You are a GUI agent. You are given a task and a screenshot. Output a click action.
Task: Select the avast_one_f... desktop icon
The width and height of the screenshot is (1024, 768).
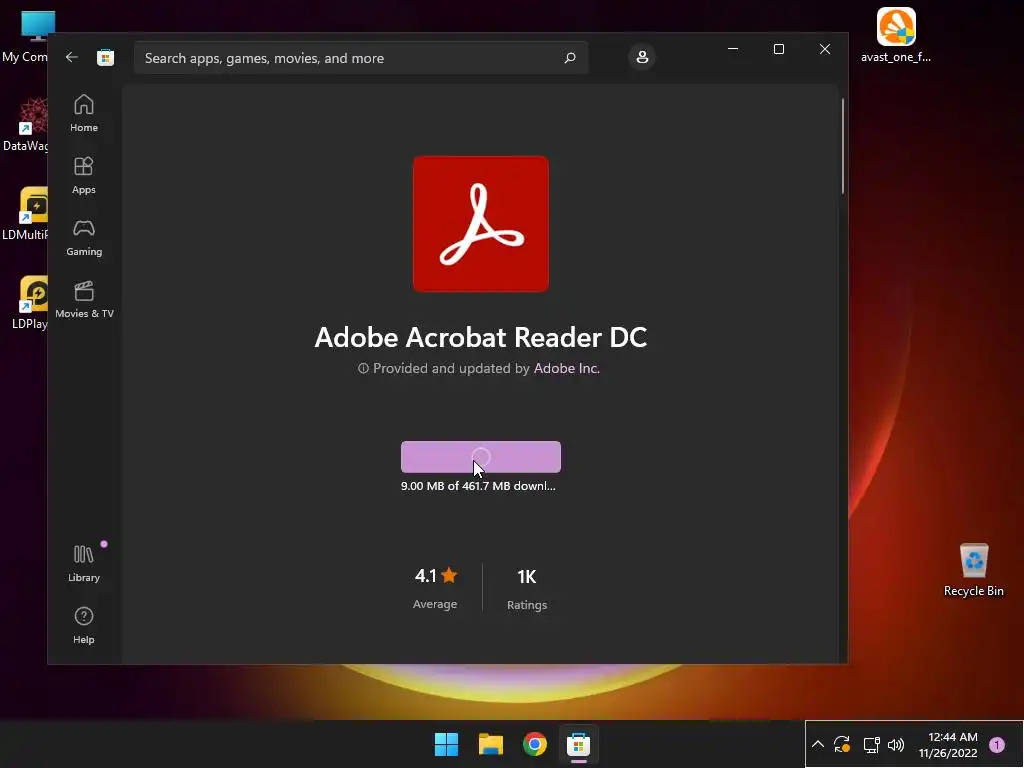click(x=896, y=35)
